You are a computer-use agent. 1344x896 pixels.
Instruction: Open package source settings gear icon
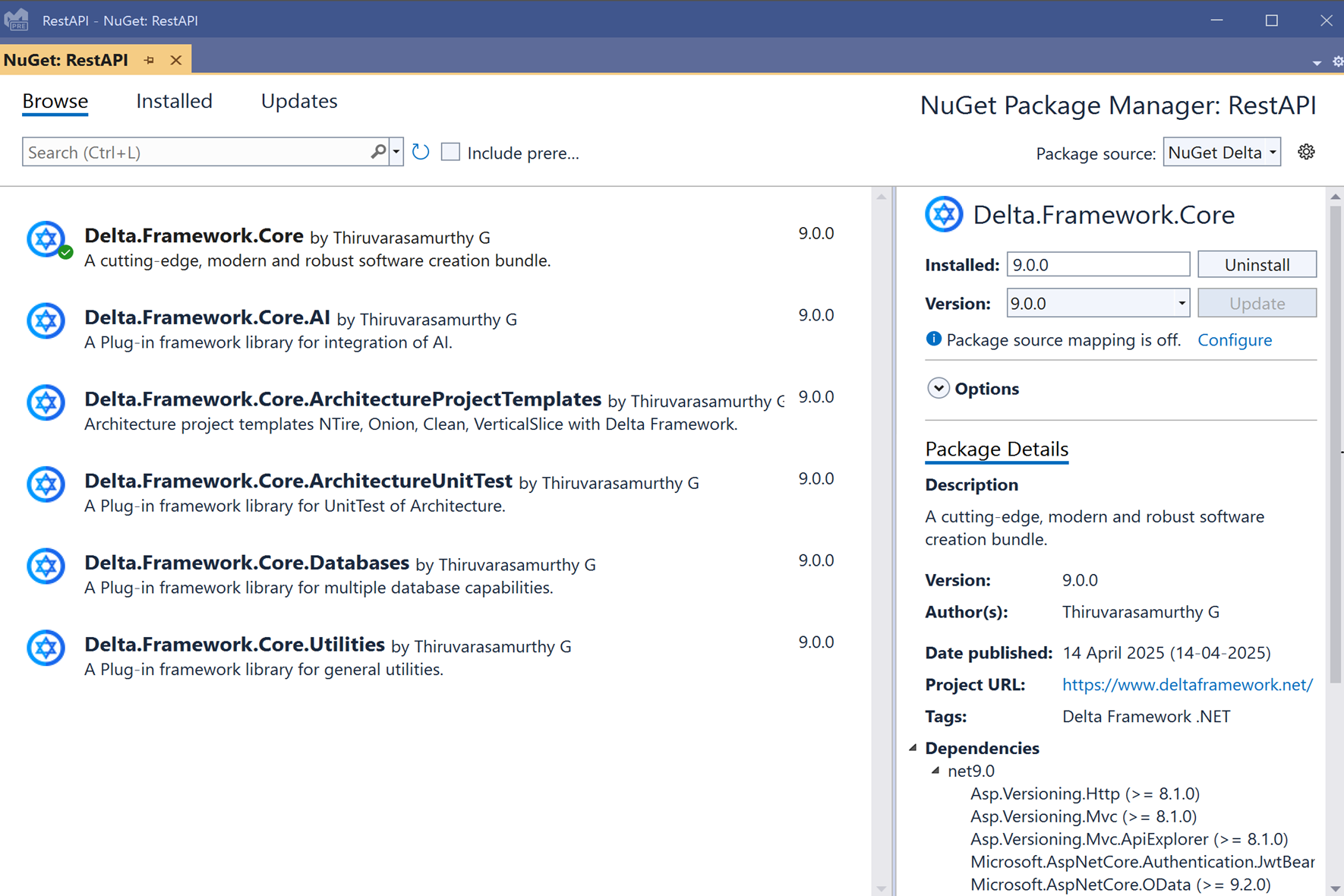(1306, 152)
